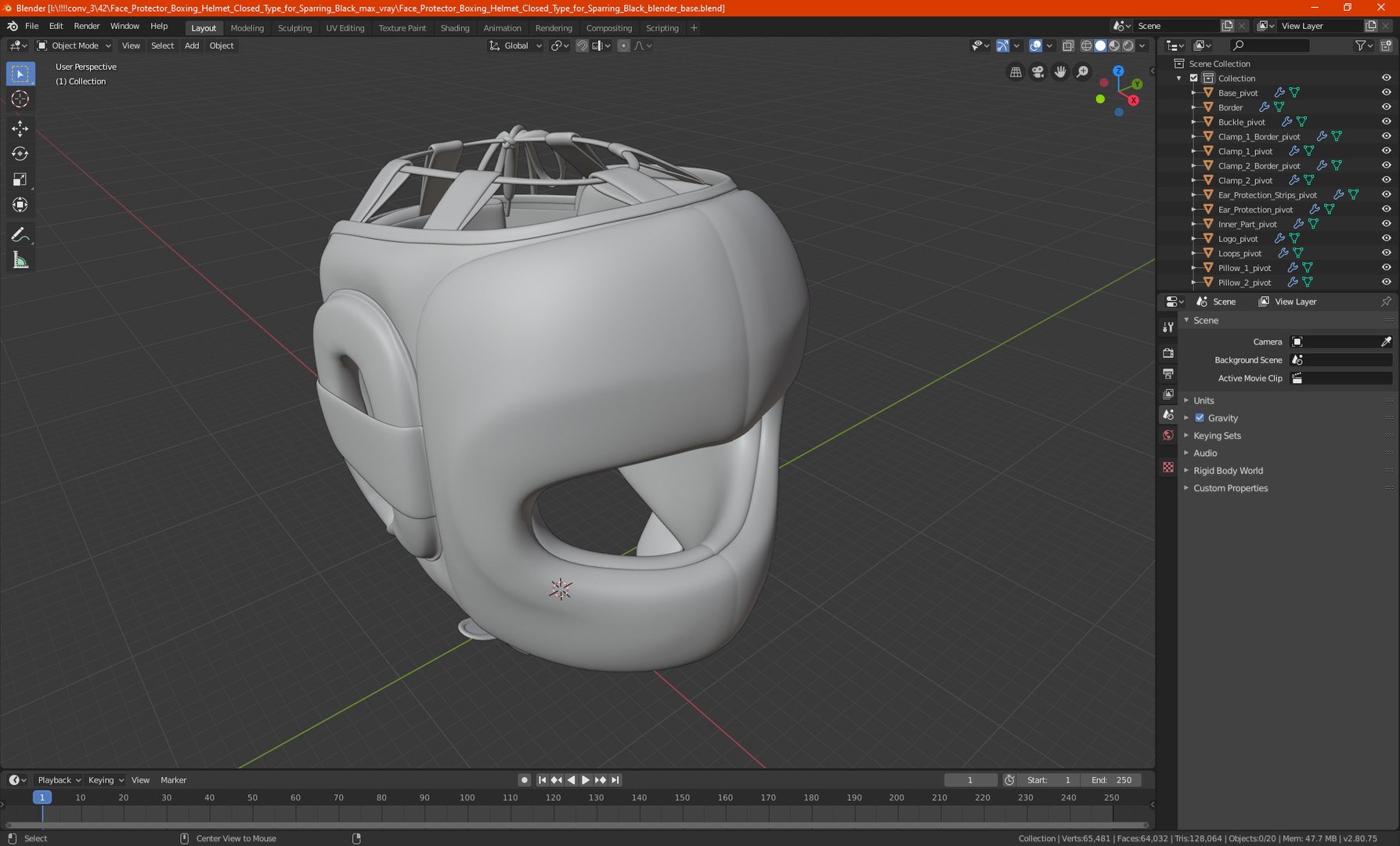The image size is (1400, 846).
Task: Hide the Logo_pivot object
Action: 1386,238
